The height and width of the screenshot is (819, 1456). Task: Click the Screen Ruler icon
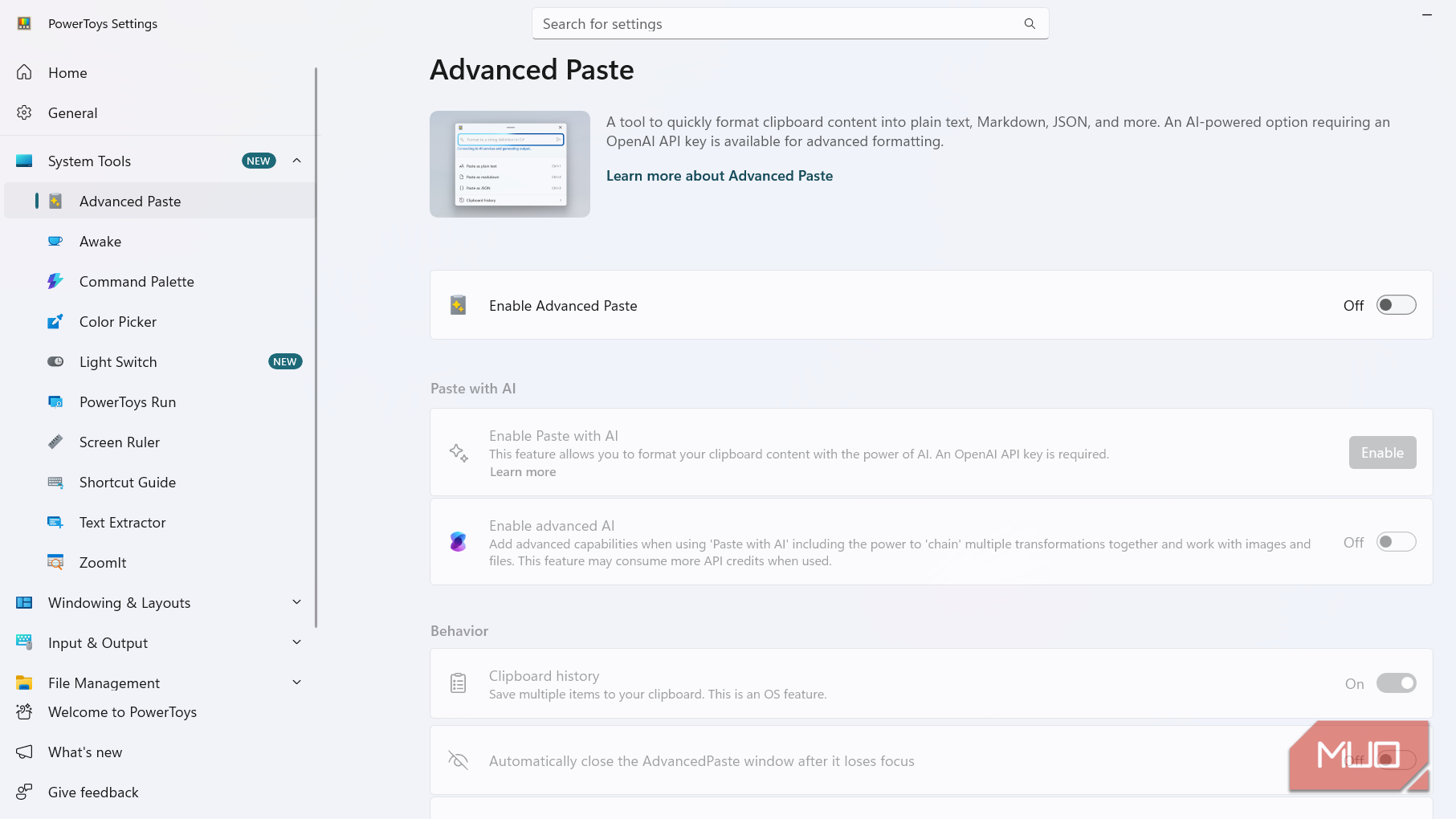(55, 442)
